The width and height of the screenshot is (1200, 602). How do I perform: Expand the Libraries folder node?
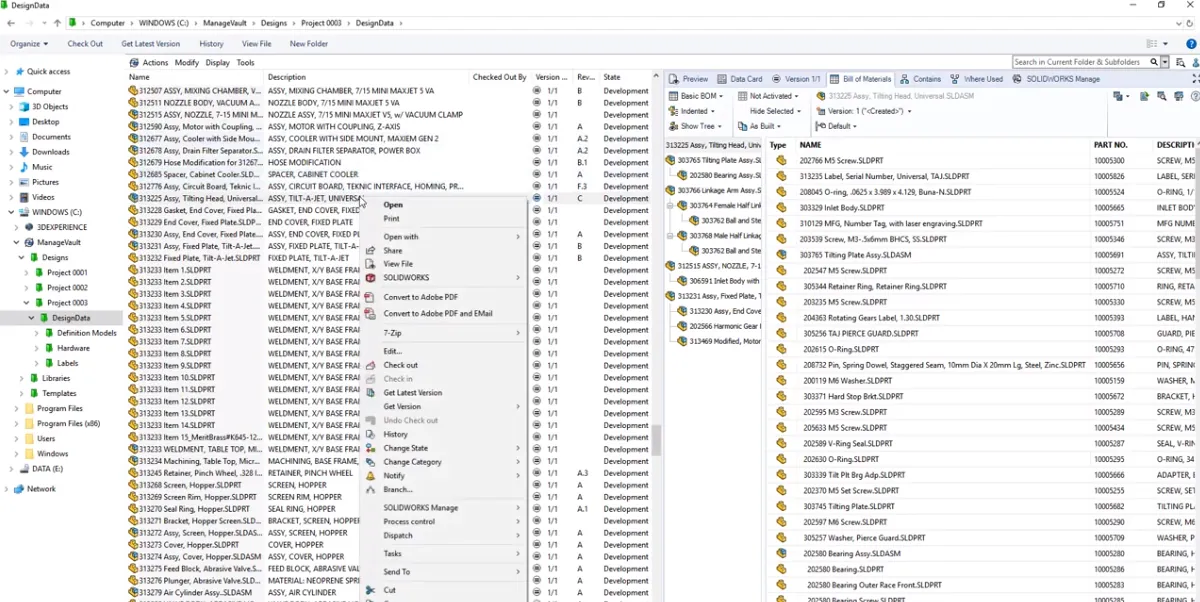click(x=22, y=378)
